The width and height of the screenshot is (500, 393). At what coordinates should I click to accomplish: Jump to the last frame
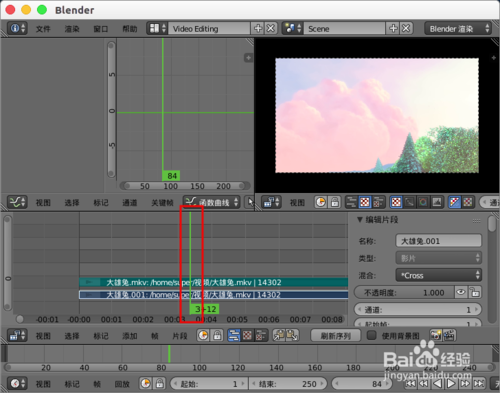[x=479, y=384]
